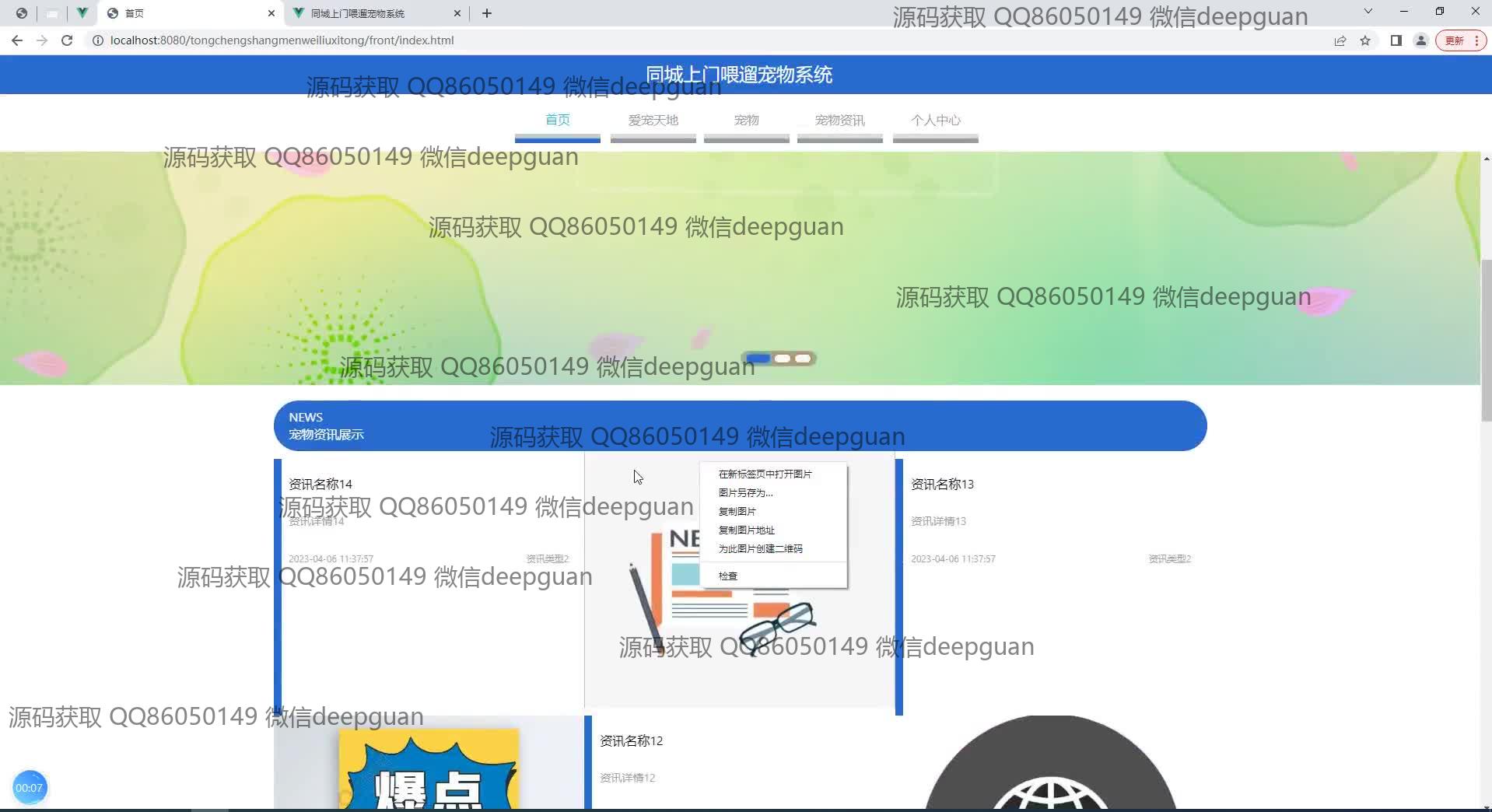Select the 首页 browser tab
This screenshot has width=1492, height=812.
coord(191,13)
